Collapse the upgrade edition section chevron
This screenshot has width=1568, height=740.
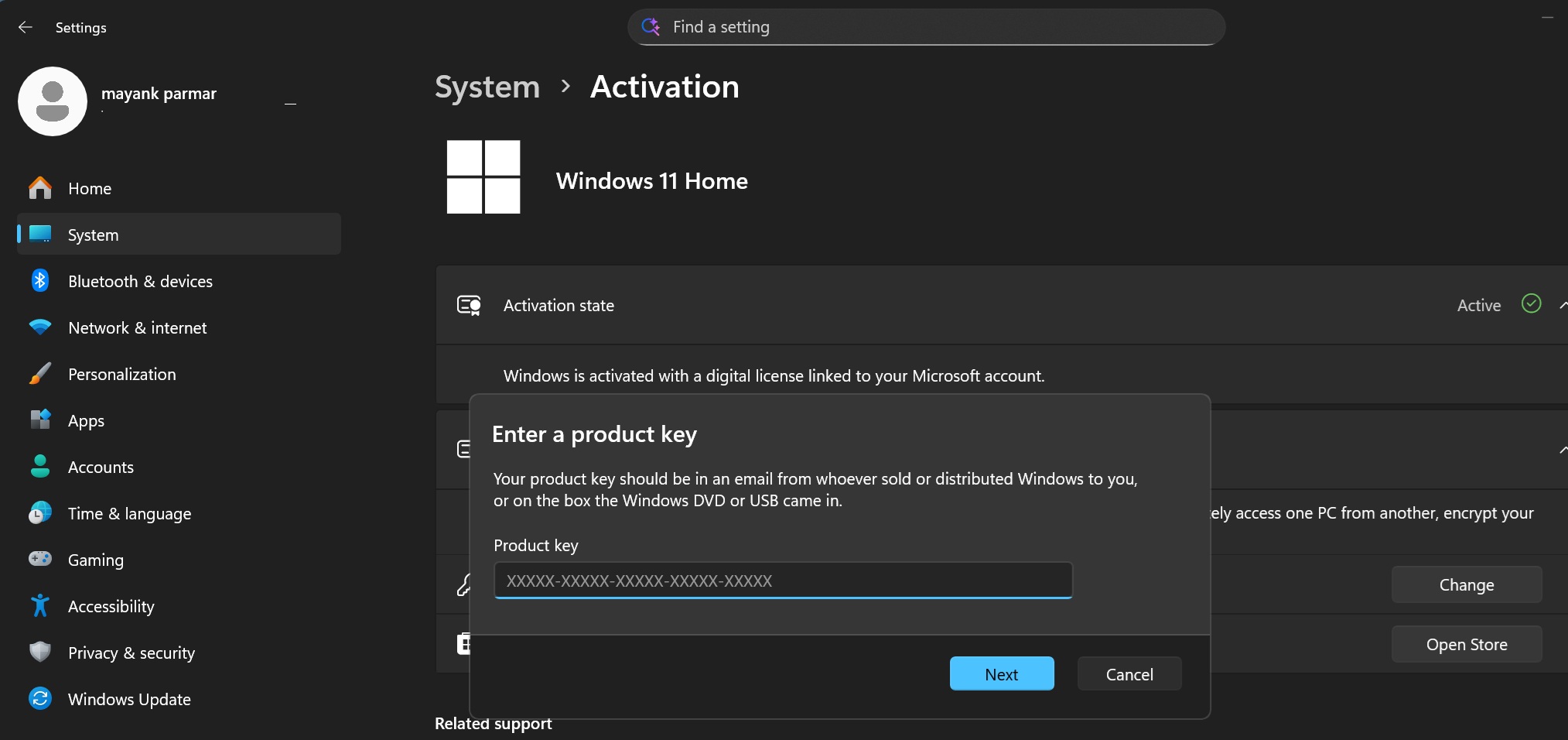(1563, 450)
